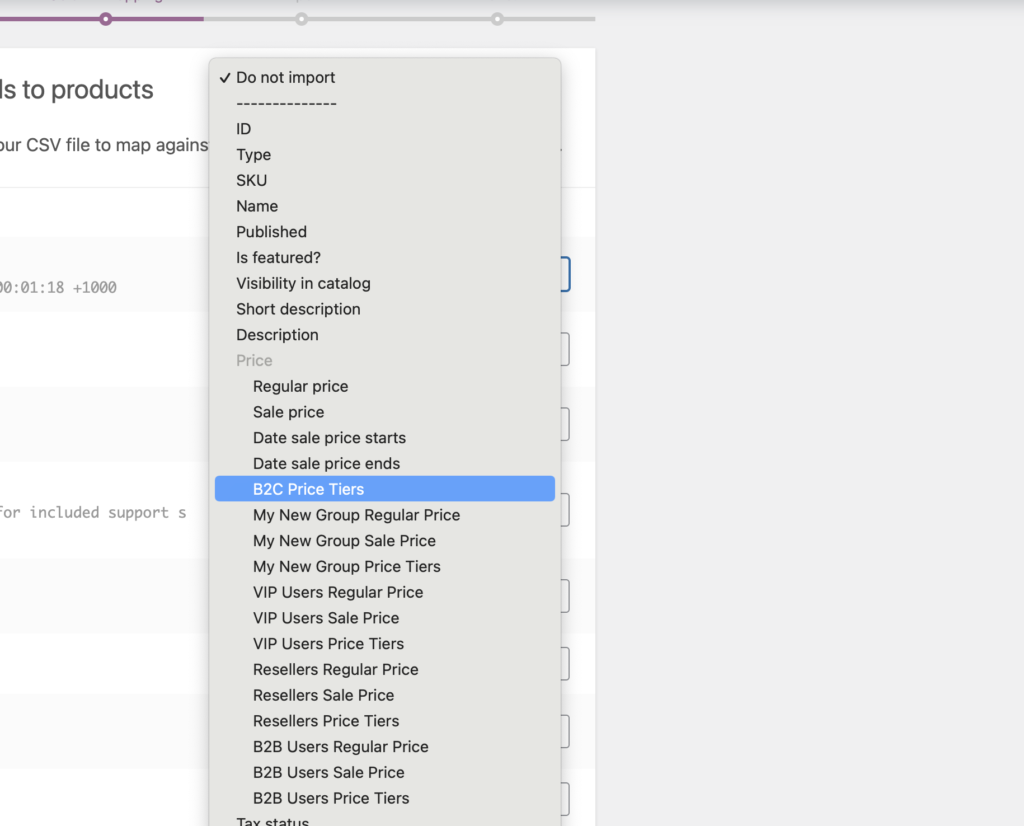The height and width of the screenshot is (826, 1024).
Task: Choose the Short description option
Action: (385, 309)
